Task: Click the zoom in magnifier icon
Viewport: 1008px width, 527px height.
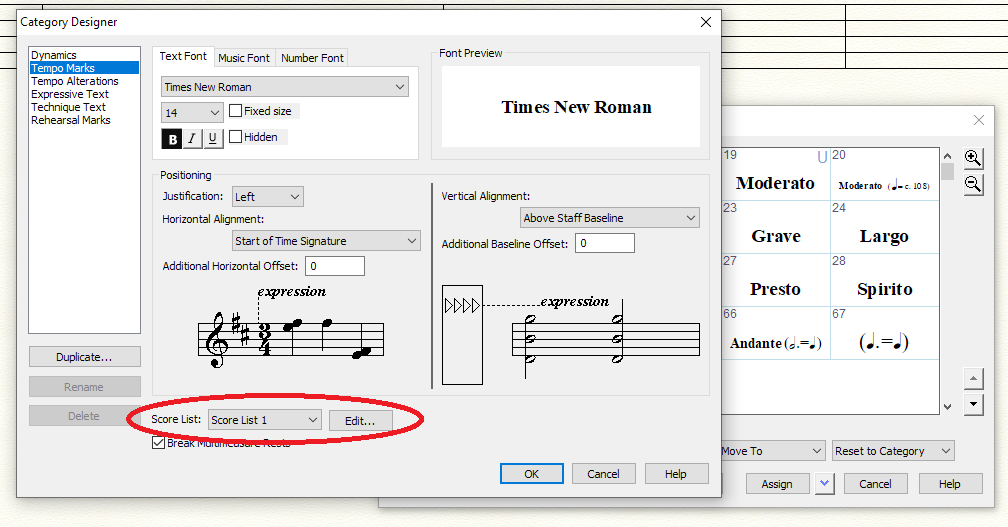Action: pos(973,159)
